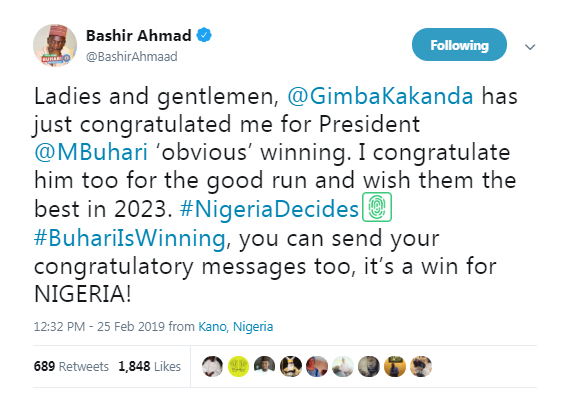Open the @BashirAhmaad handle
Image resolution: width=568 pixels, height=393 pixels.
coord(131,57)
